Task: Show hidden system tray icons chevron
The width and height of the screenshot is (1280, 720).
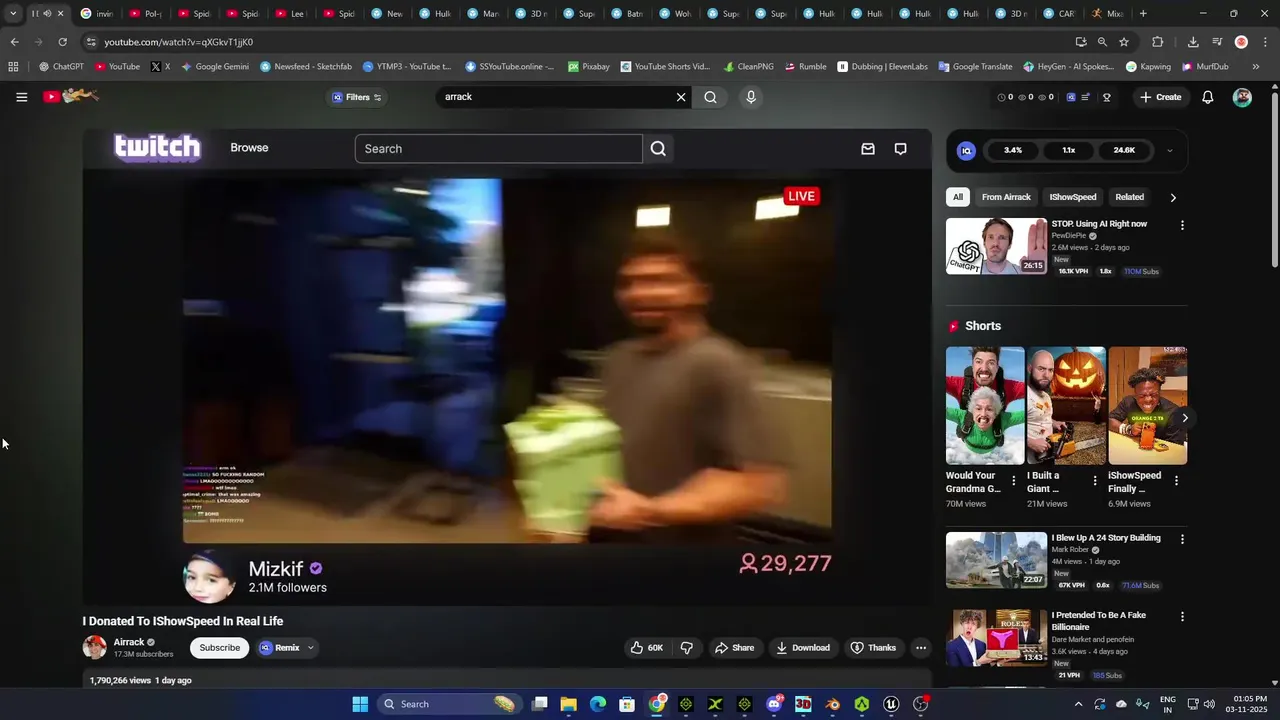Action: 1078,704
